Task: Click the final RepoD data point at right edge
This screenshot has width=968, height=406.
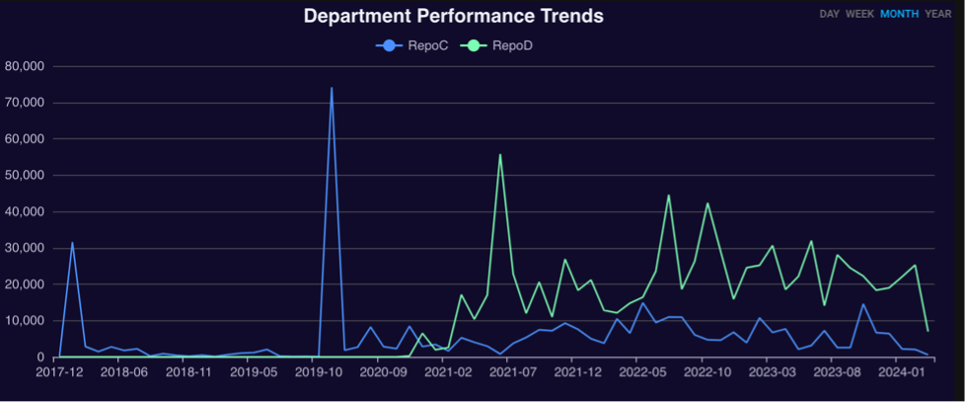Action: pyautogui.click(x=928, y=331)
